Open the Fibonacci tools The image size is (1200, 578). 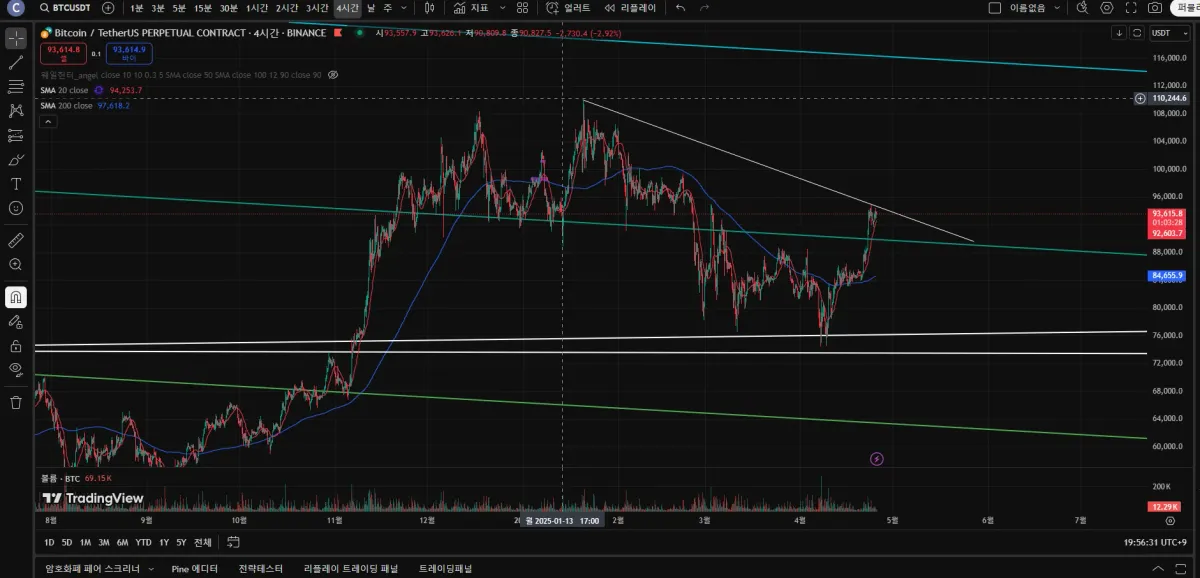pos(16,87)
